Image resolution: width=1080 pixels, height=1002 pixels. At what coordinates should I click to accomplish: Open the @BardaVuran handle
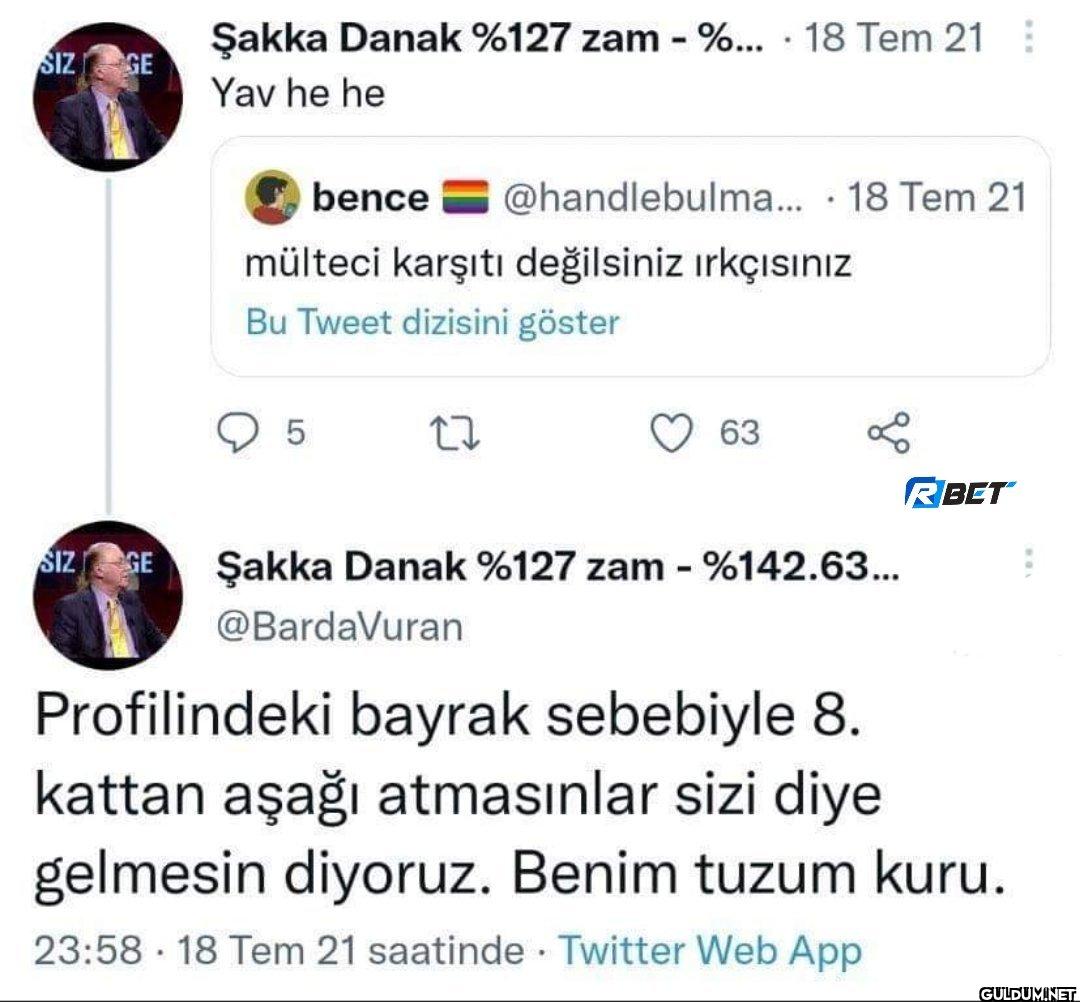pyautogui.click(x=340, y=627)
